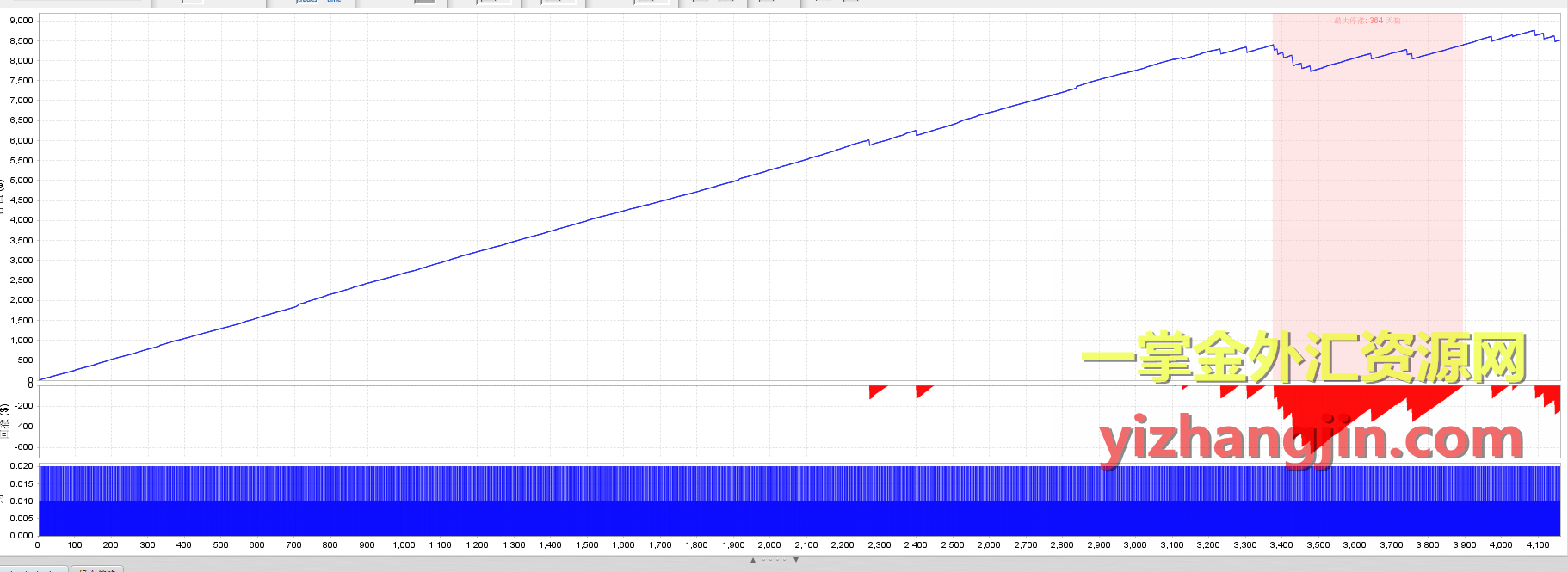1568x572 pixels.
Task: Click trade number 2,300 on bottom axis
Action: tap(880, 544)
